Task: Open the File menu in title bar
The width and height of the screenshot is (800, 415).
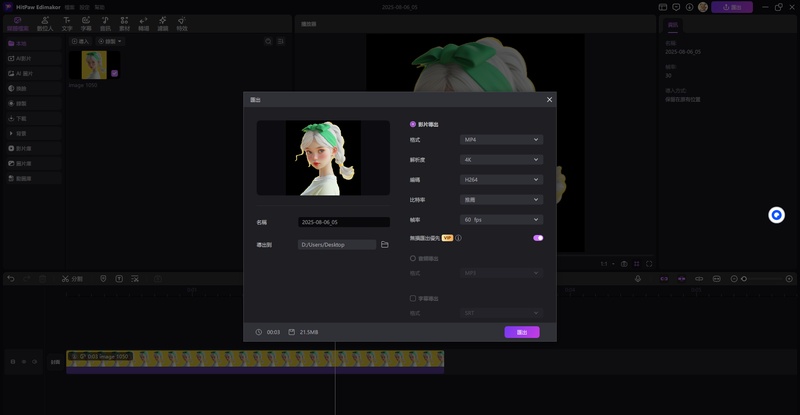Action: tap(69, 7)
